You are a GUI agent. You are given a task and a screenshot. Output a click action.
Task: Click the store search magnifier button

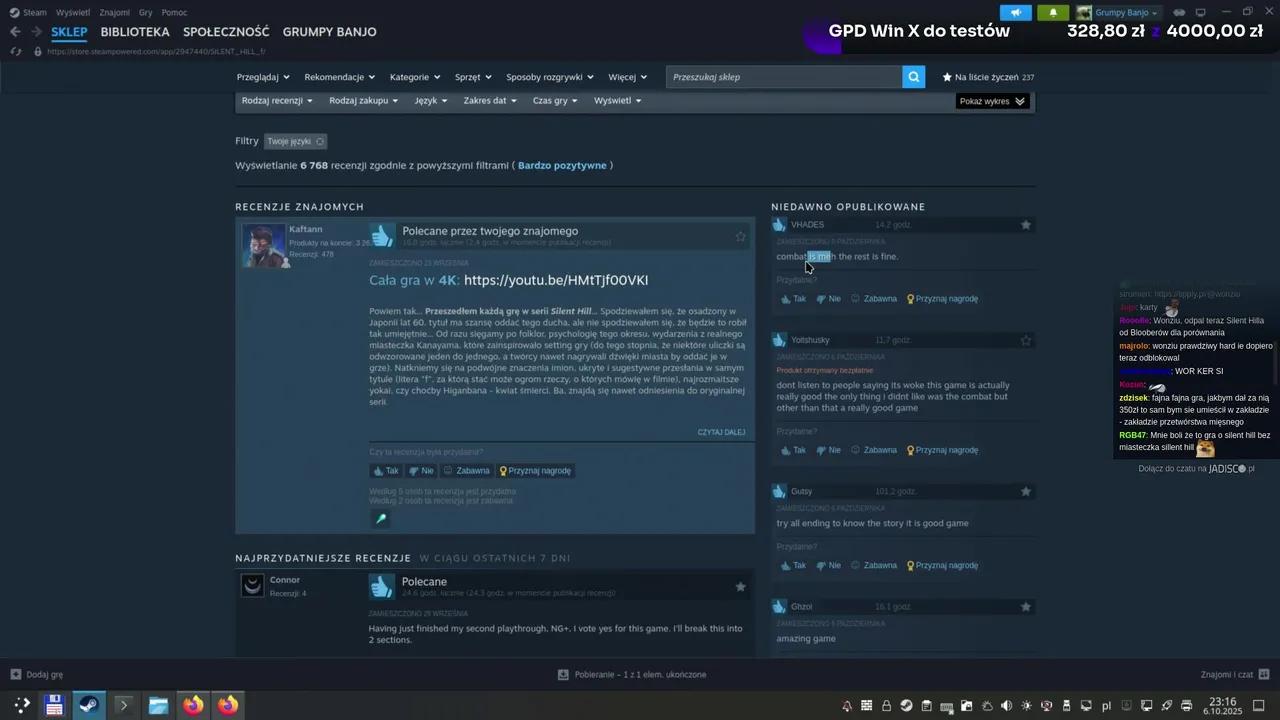click(x=913, y=77)
